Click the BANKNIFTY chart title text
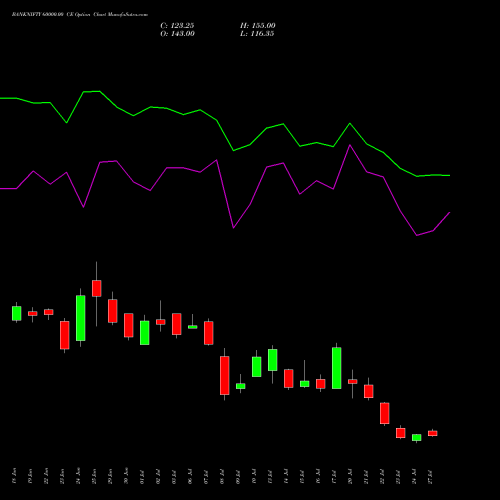The height and width of the screenshot is (500, 500). [x=80, y=15]
